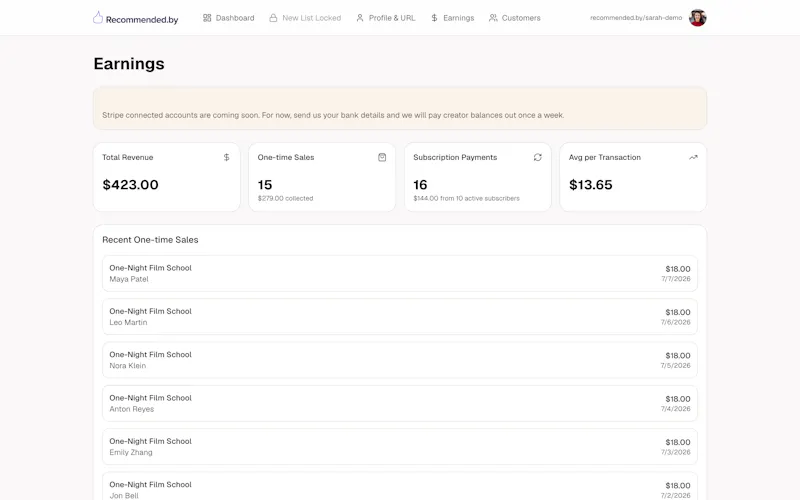Open the Customers page from navigation
The width and height of the screenshot is (800, 500).
click(514, 18)
